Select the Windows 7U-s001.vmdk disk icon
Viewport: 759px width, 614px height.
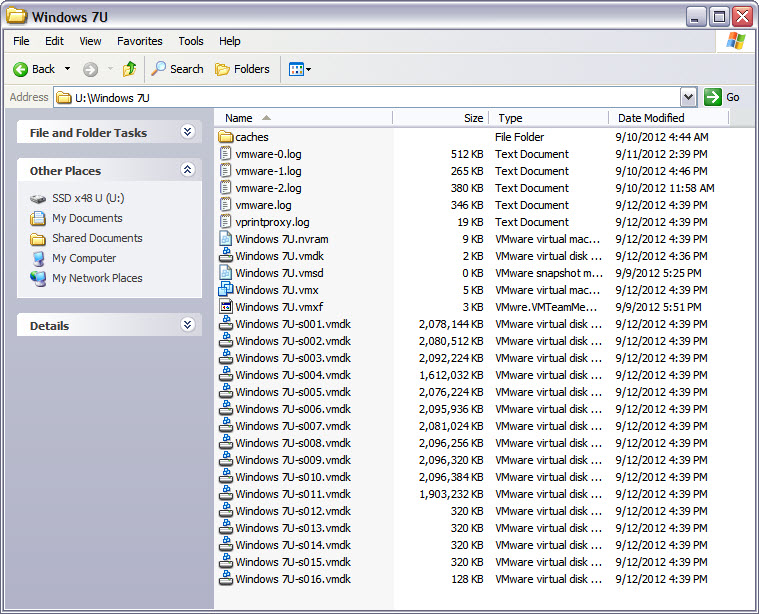226,323
